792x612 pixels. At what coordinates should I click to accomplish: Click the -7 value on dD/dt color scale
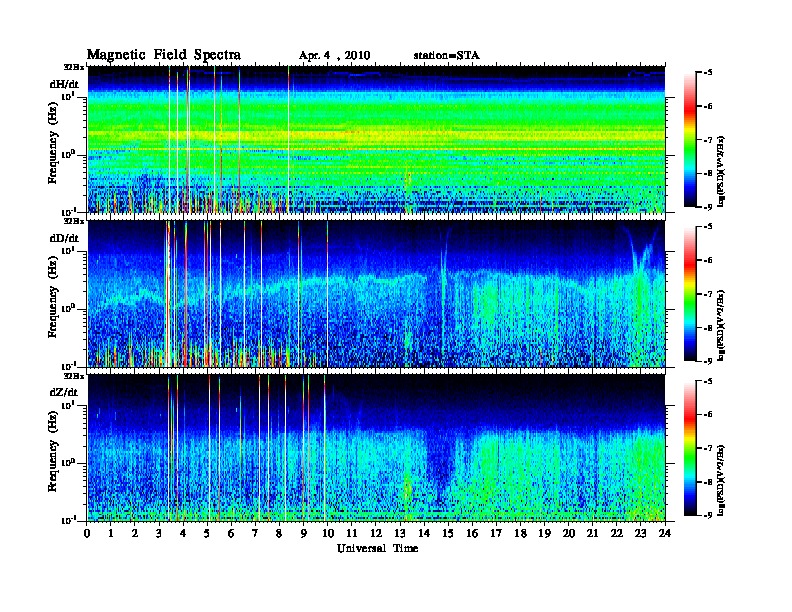click(x=708, y=294)
